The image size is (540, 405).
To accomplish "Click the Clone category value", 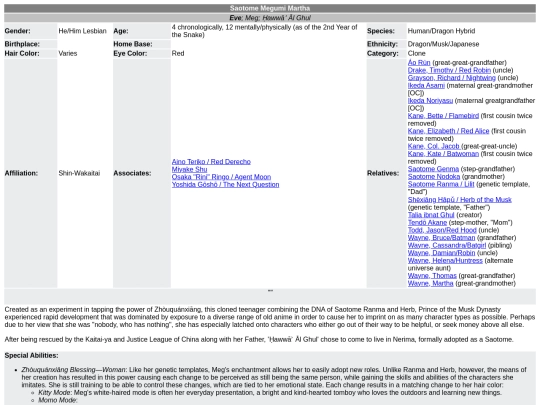I will click(416, 53).
